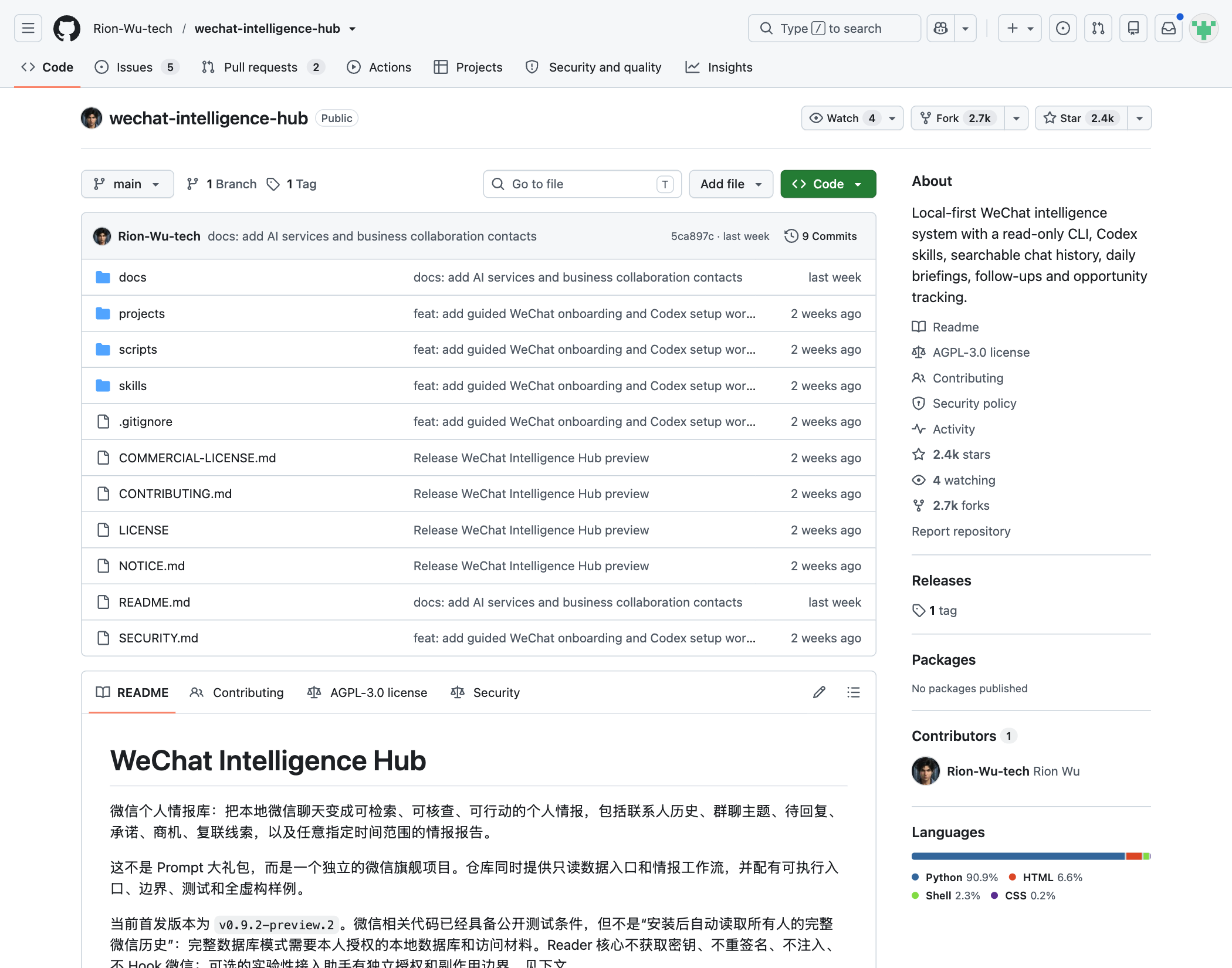Open the pull requests icon in top bar
This screenshot has width=1232, height=968.
tap(1098, 28)
